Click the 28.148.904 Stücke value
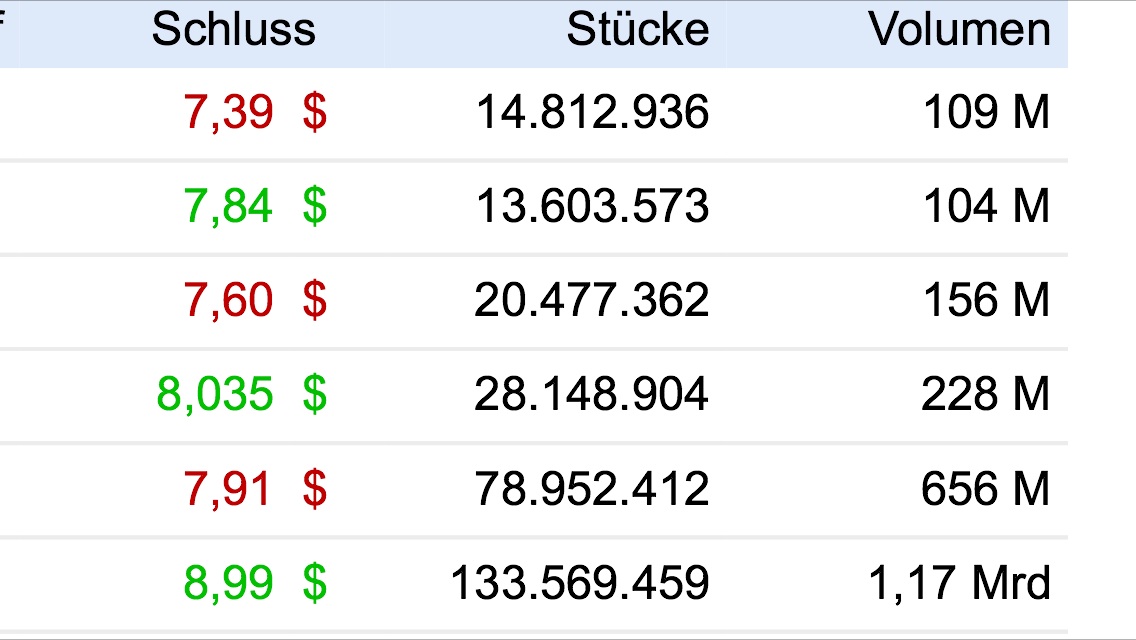This screenshot has height=640, width=1136. click(x=592, y=395)
